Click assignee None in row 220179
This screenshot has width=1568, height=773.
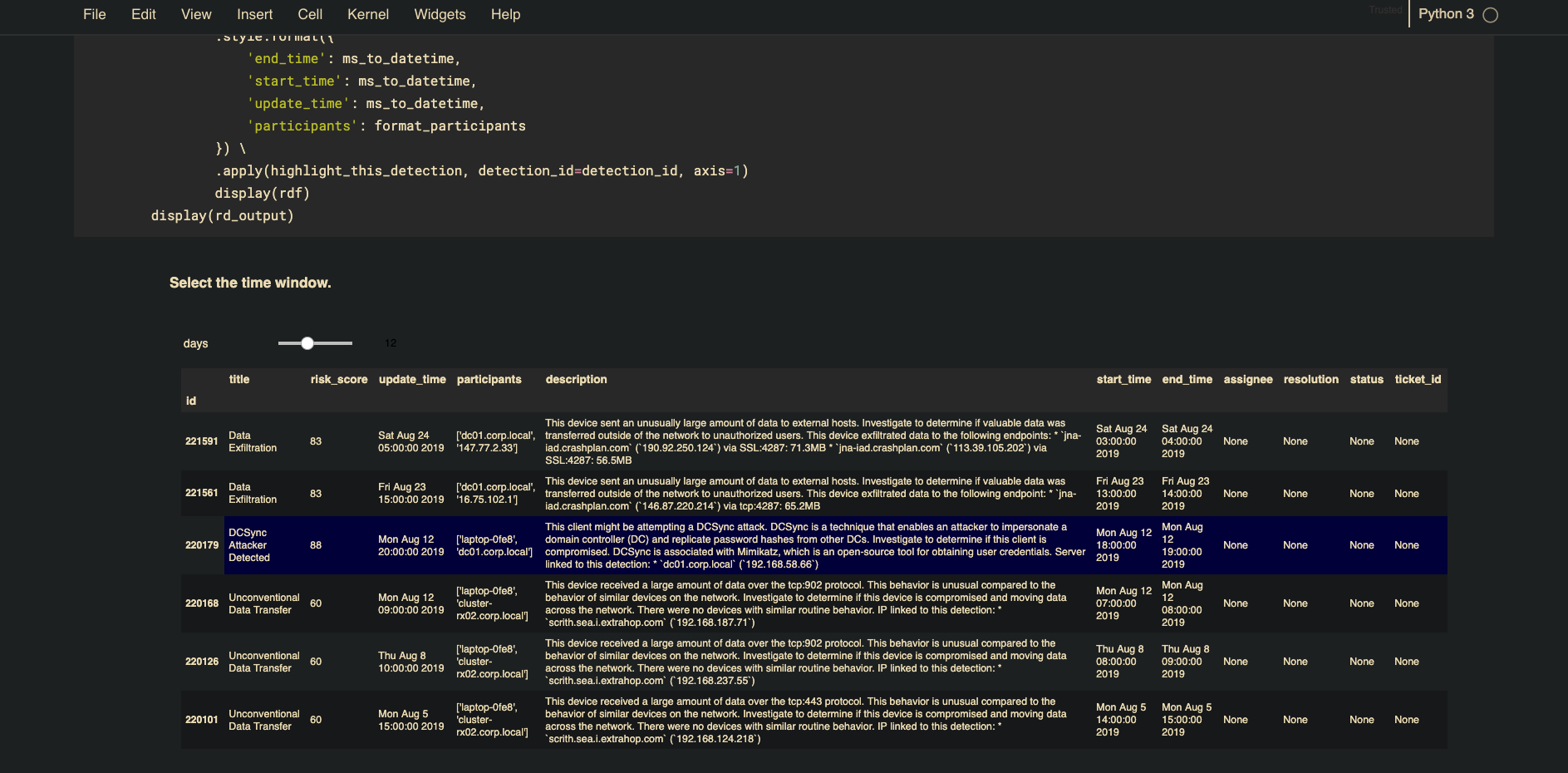click(x=1236, y=545)
